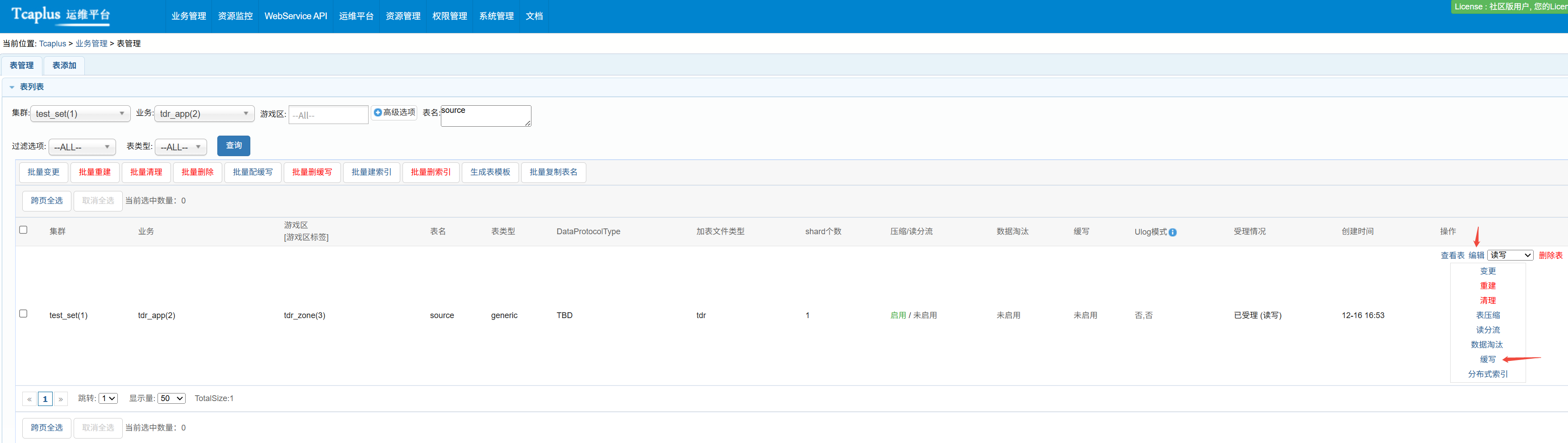
Task: Open the 资源监控 menu
Action: tap(235, 17)
